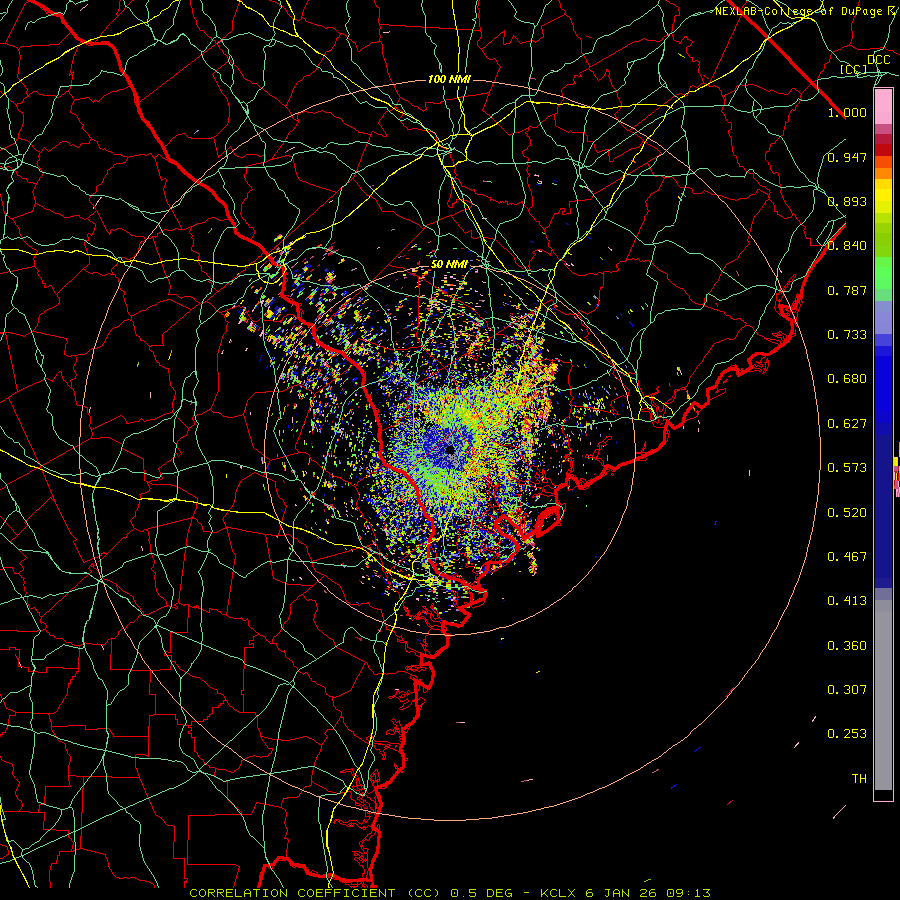
Task: Click the 0.520 scale value
Action: [x=847, y=513]
